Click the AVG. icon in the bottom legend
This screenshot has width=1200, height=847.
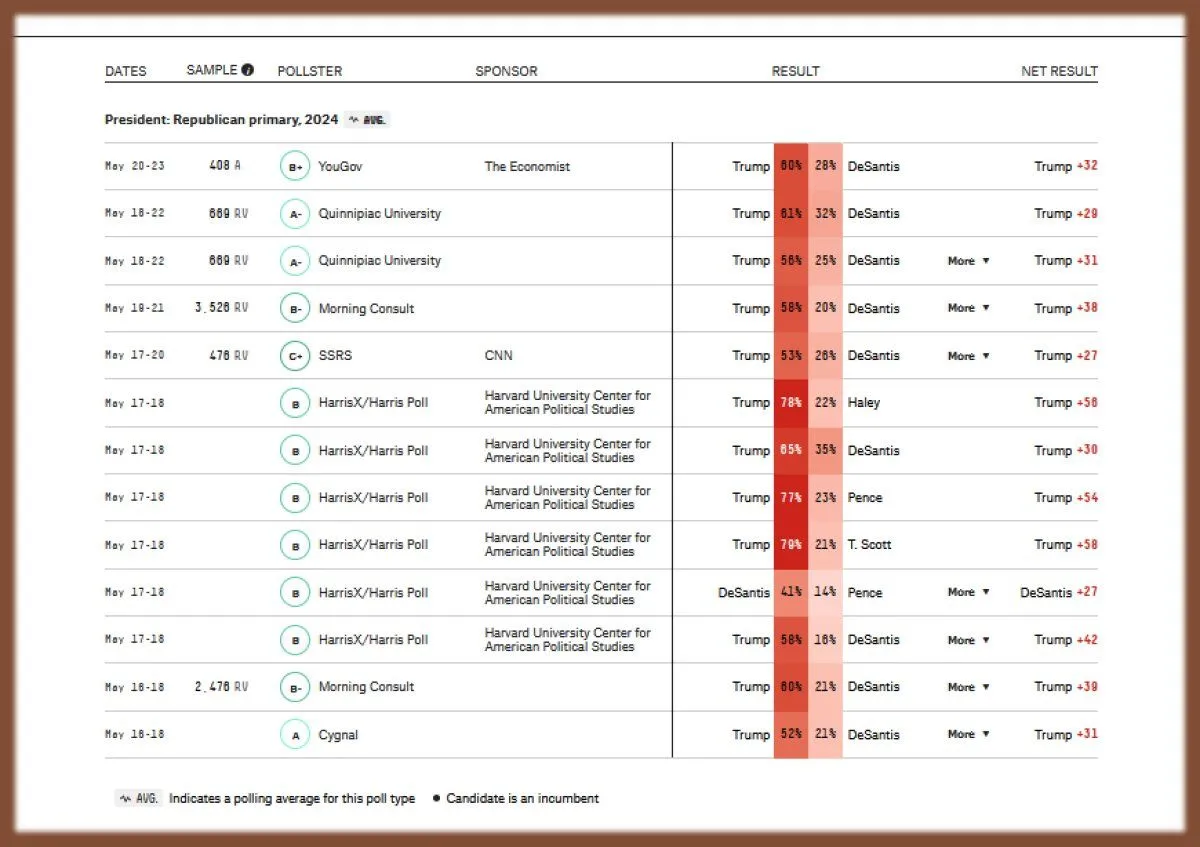pyautogui.click(x=138, y=799)
